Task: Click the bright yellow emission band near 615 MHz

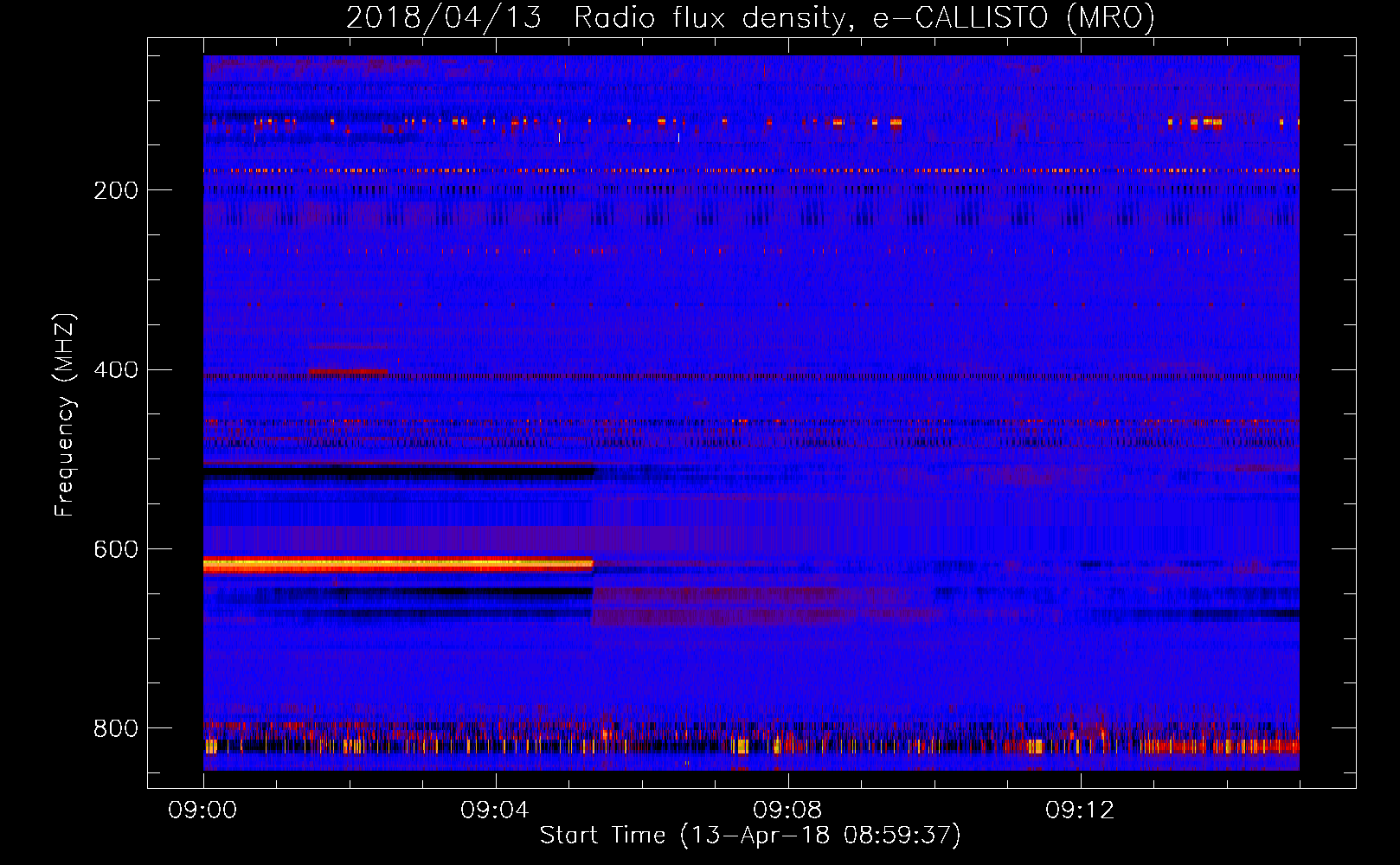Action: click(x=398, y=564)
